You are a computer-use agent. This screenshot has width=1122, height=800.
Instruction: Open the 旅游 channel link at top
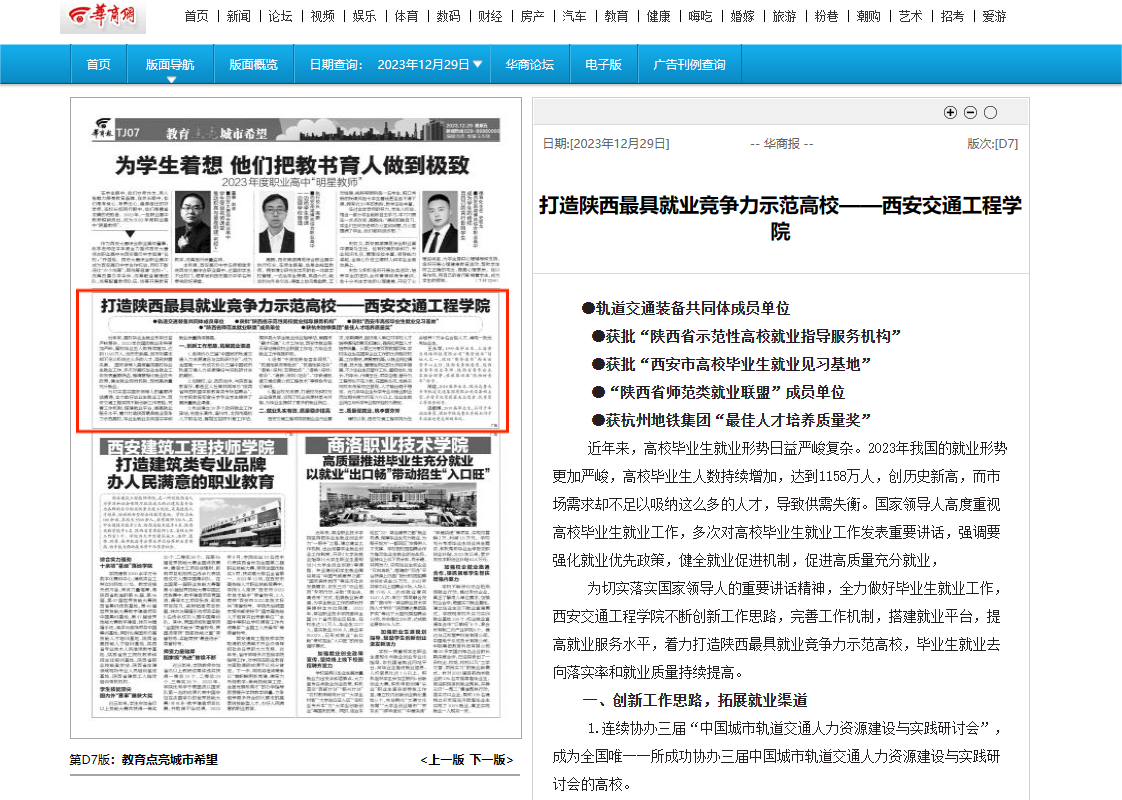tap(784, 16)
